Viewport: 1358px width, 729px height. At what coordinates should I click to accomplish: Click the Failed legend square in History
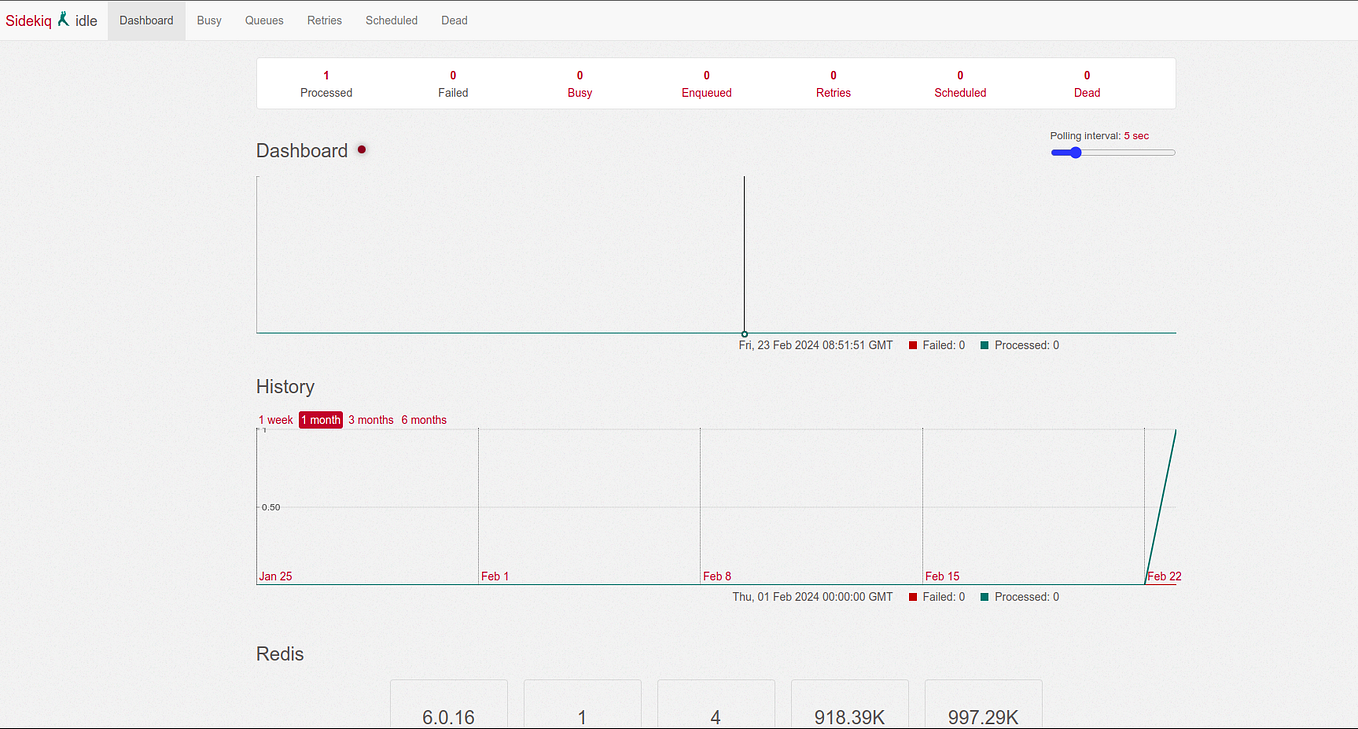click(x=912, y=596)
